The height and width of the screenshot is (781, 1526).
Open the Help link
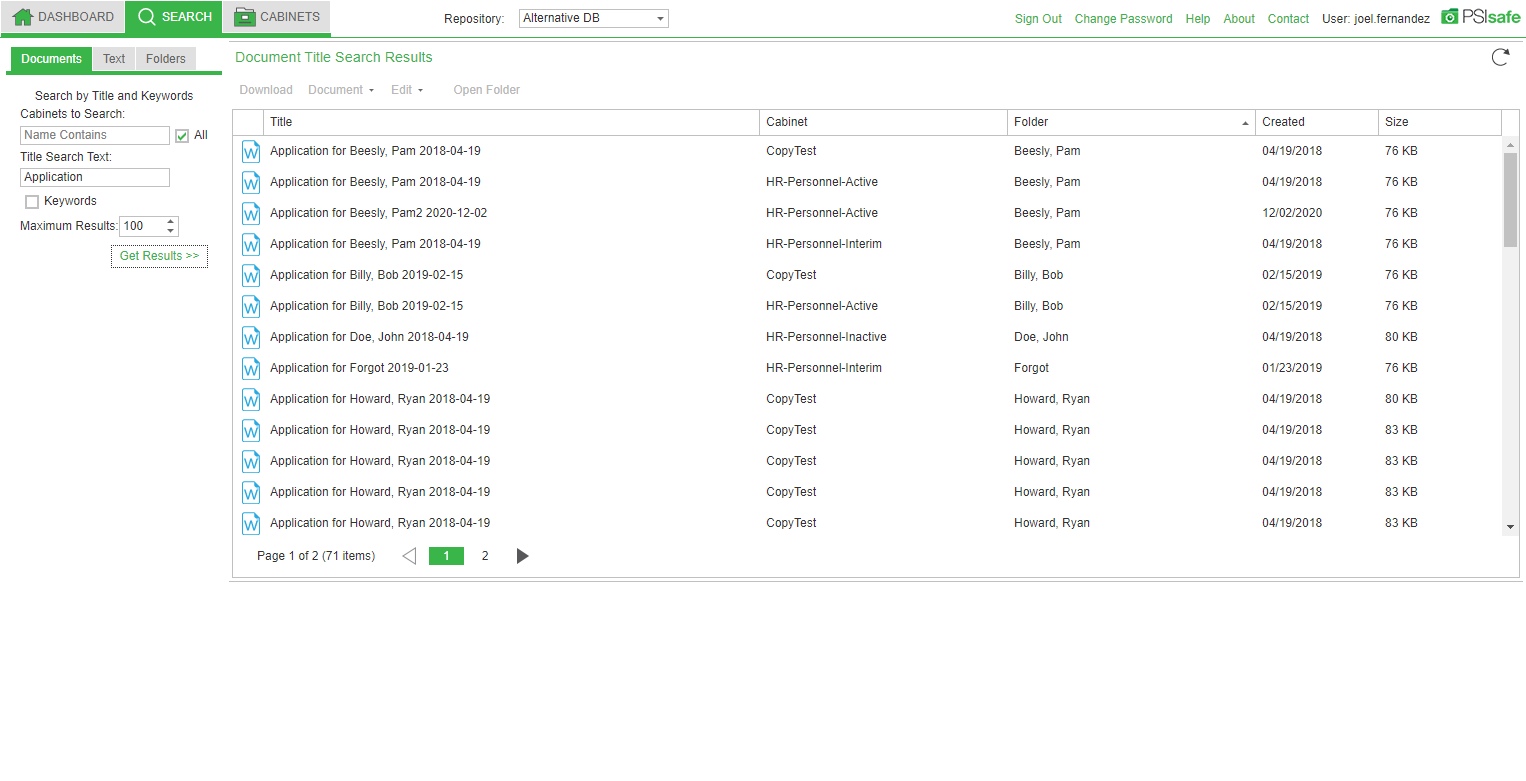pos(1198,19)
